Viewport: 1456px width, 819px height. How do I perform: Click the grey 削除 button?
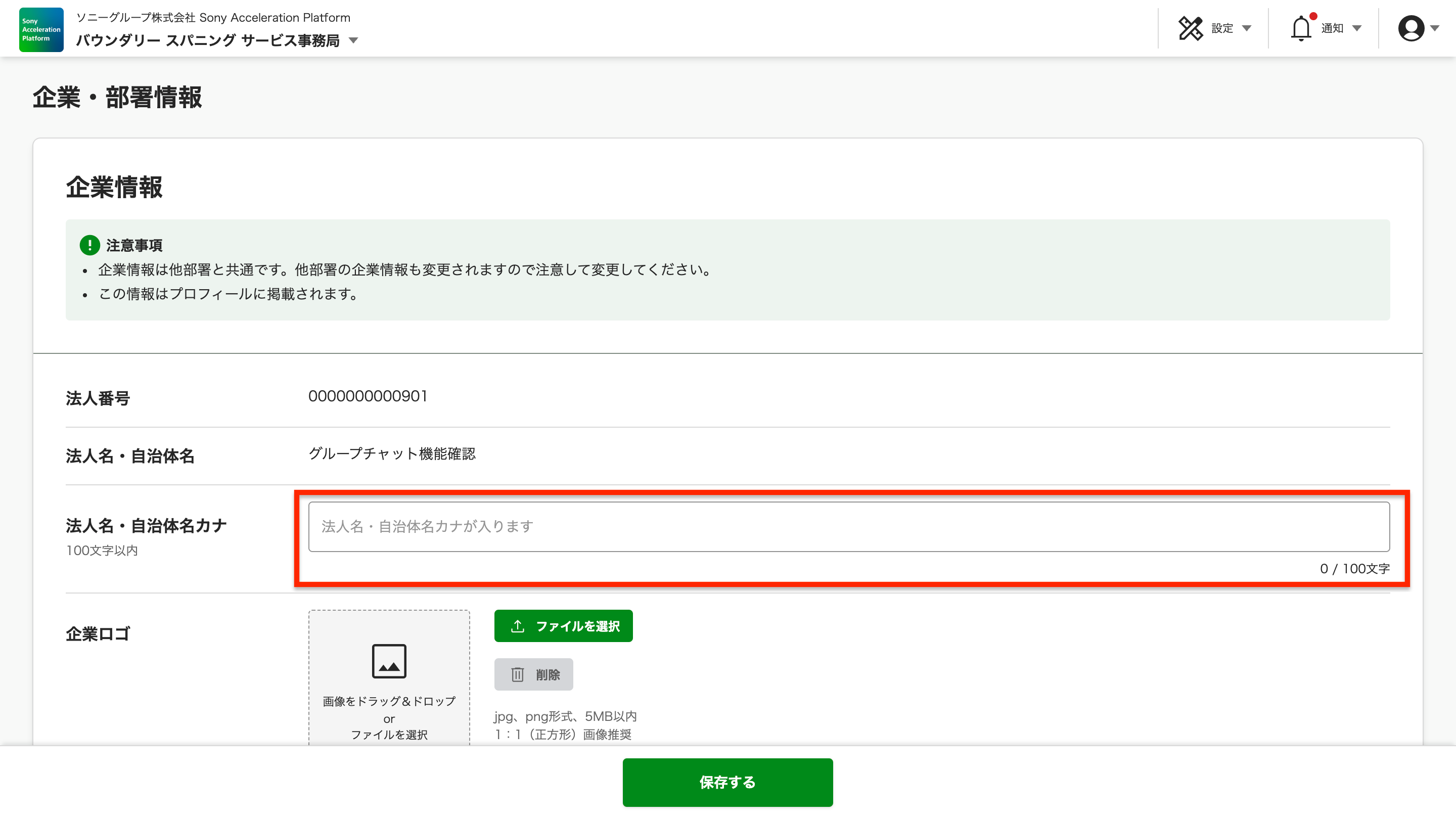point(533,674)
